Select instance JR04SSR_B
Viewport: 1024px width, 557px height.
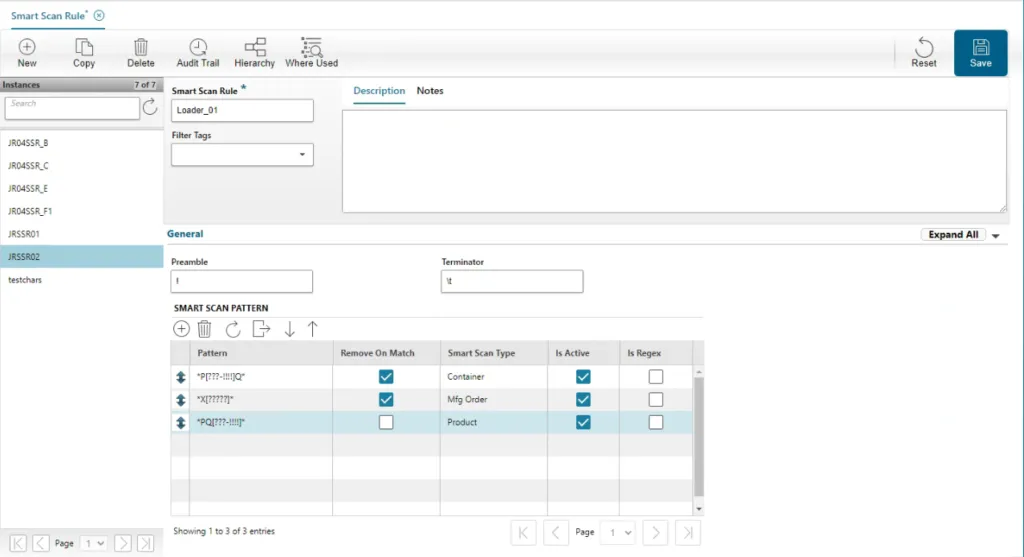(x=82, y=143)
